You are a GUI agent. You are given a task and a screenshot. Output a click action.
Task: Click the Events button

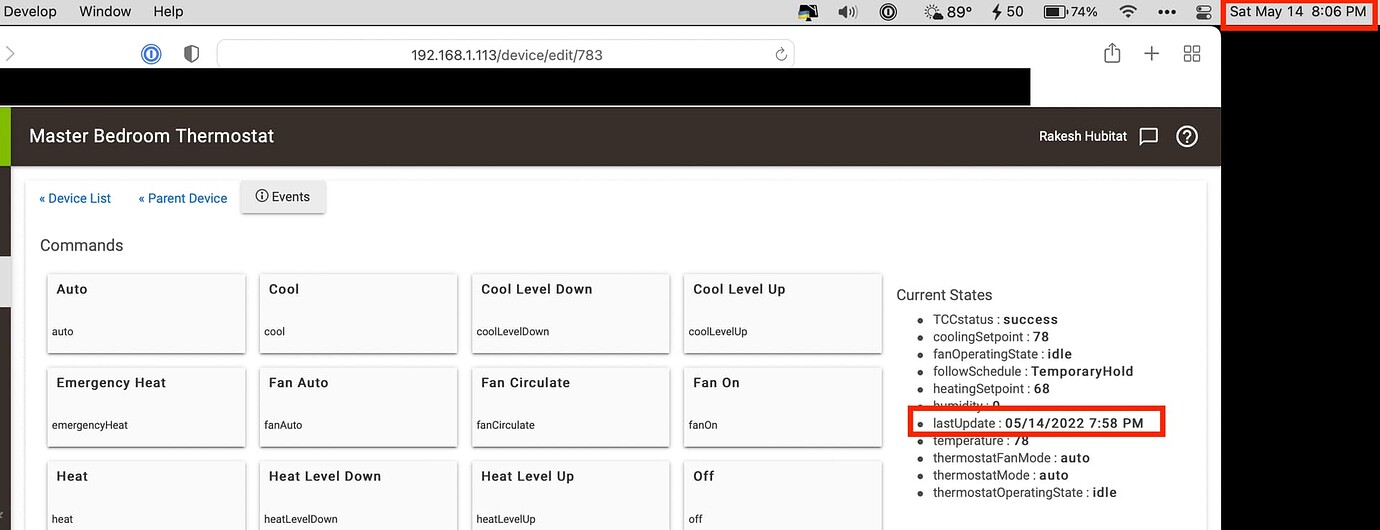283,197
